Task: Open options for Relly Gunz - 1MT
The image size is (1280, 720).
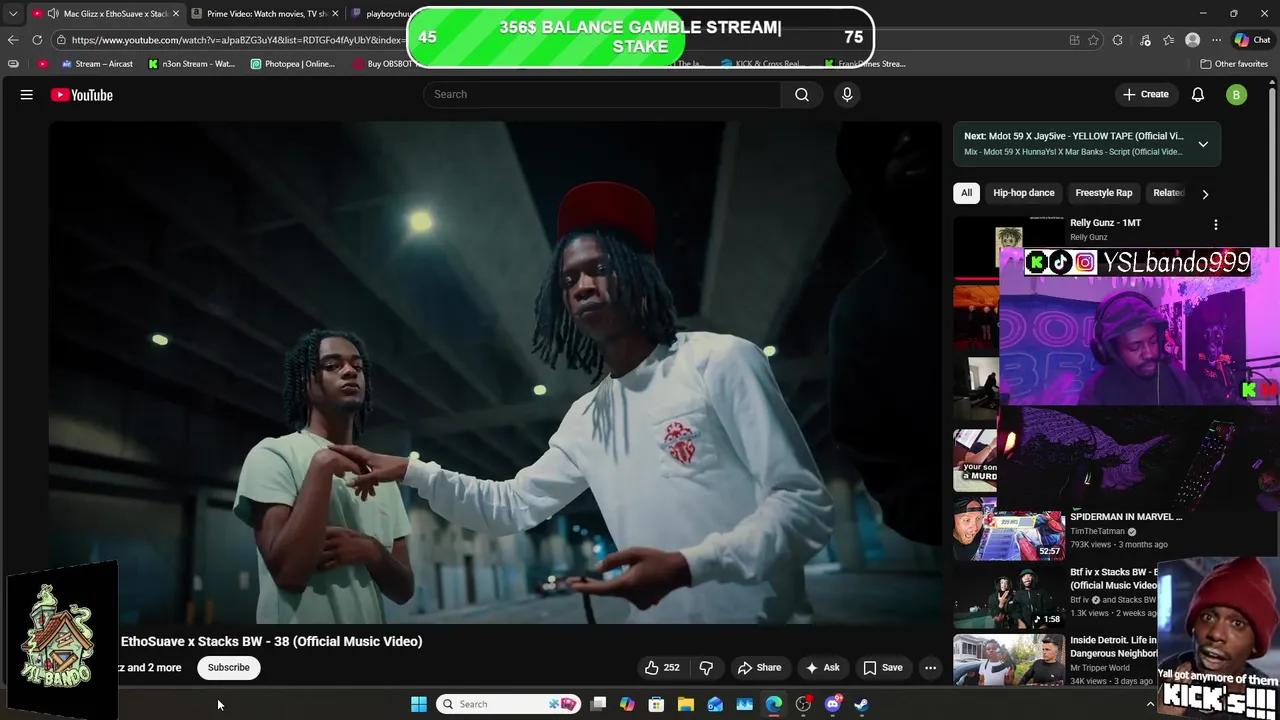Action: 1216,225
